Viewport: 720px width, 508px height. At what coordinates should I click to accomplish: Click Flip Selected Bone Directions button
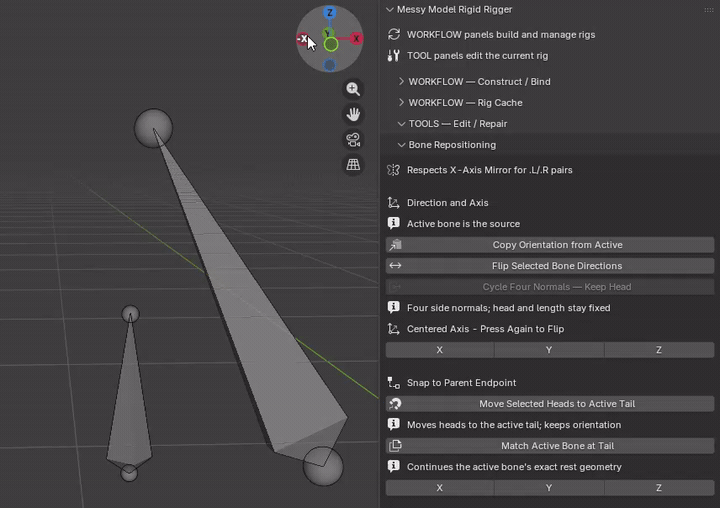tap(550, 265)
